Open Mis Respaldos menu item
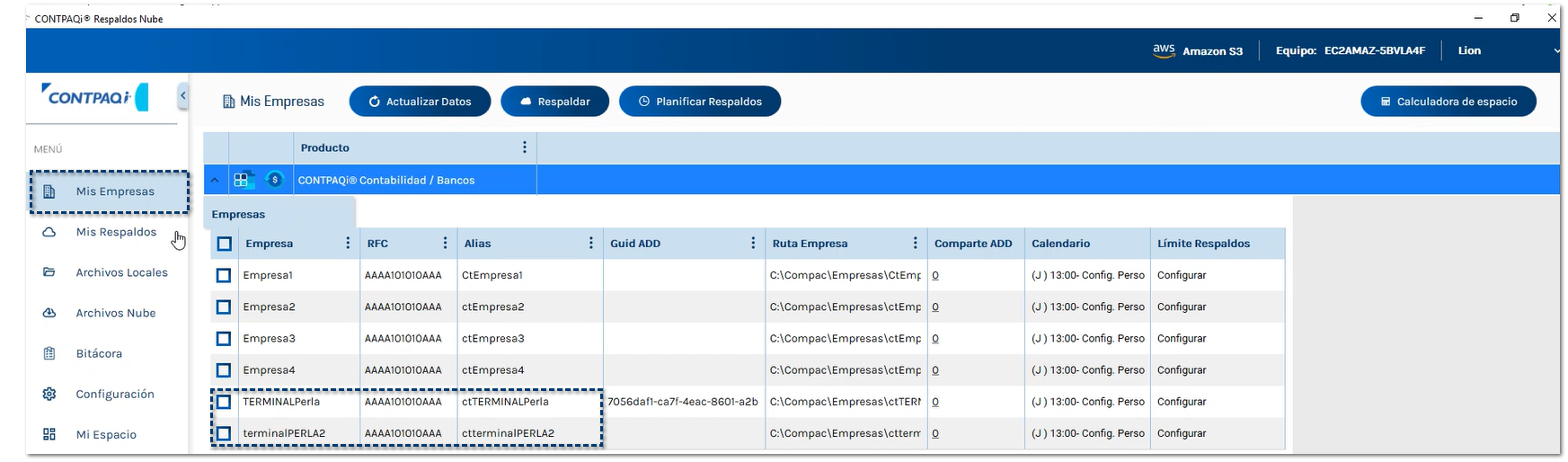The width and height of the screenshot is (1568, 462). (116, 232)
